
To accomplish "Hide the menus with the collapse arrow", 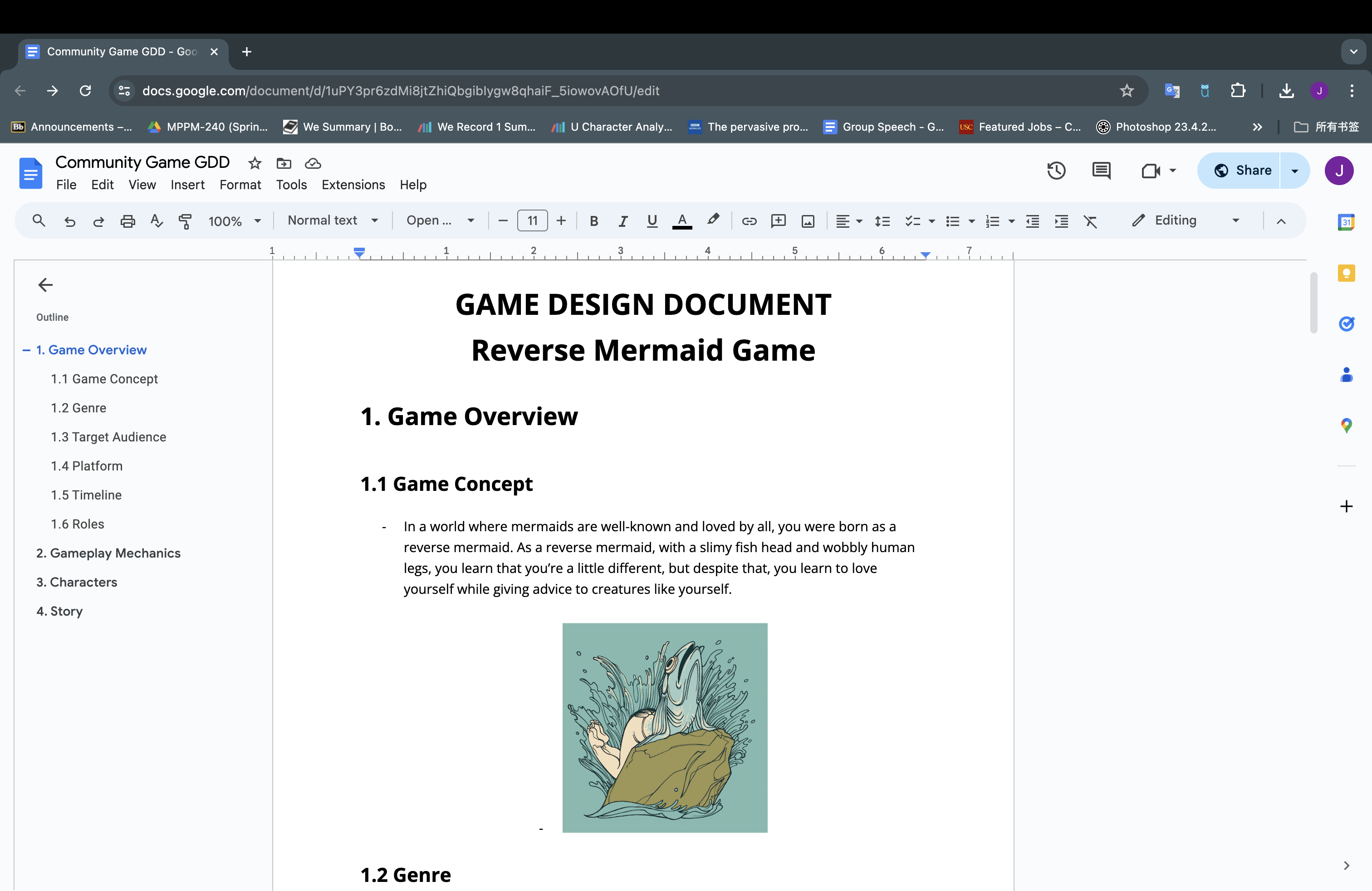I will (1280, 221).
